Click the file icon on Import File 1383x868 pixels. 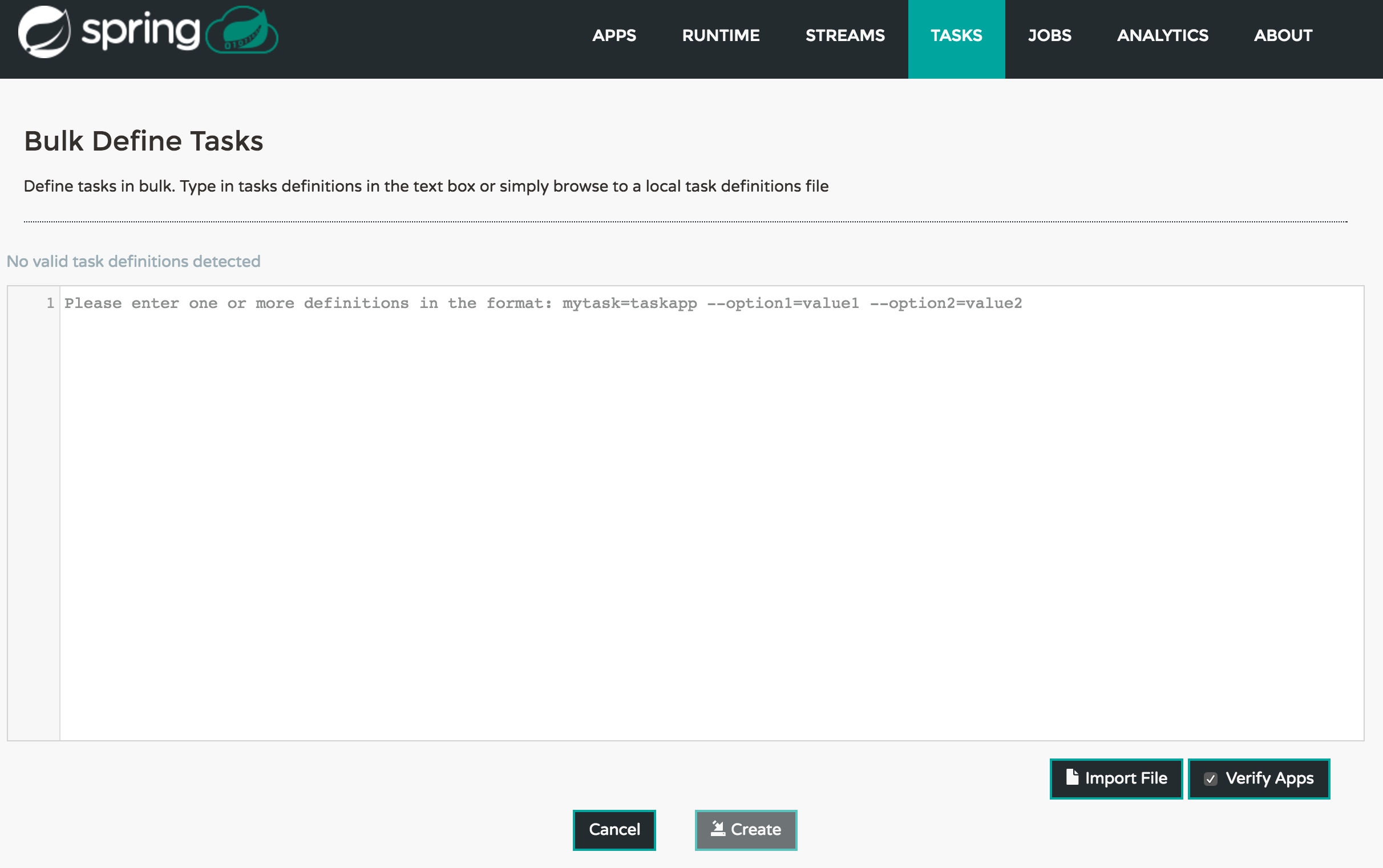(x=1071, y=777)
